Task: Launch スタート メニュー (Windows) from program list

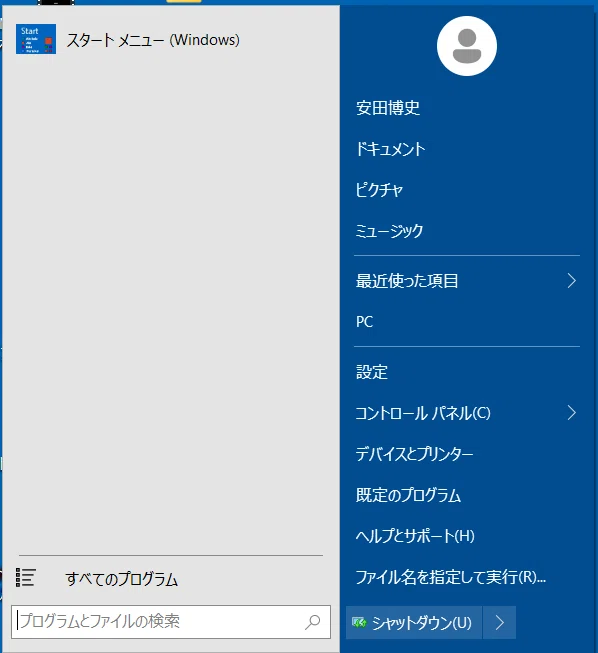Action: click(153, 40)
